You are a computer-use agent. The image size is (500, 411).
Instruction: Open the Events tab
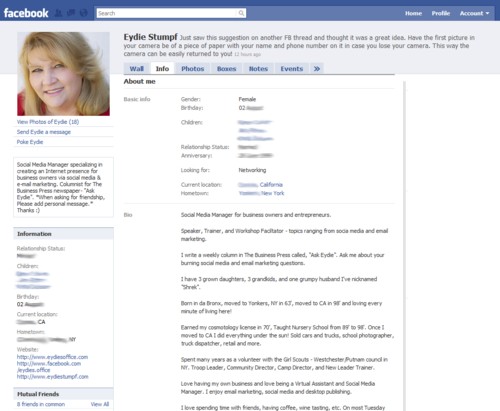pos(292,69)
